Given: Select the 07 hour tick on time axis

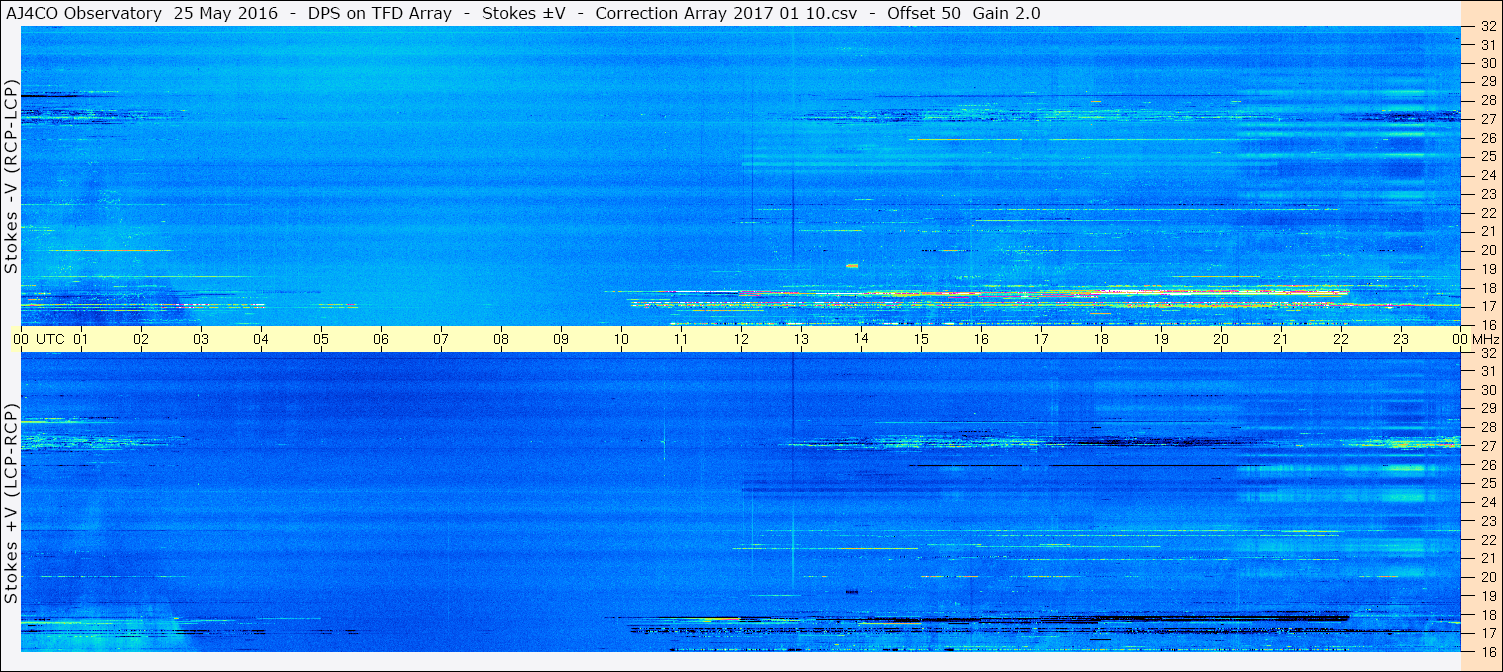Looking at the screenshot, I should pos(441,339).
